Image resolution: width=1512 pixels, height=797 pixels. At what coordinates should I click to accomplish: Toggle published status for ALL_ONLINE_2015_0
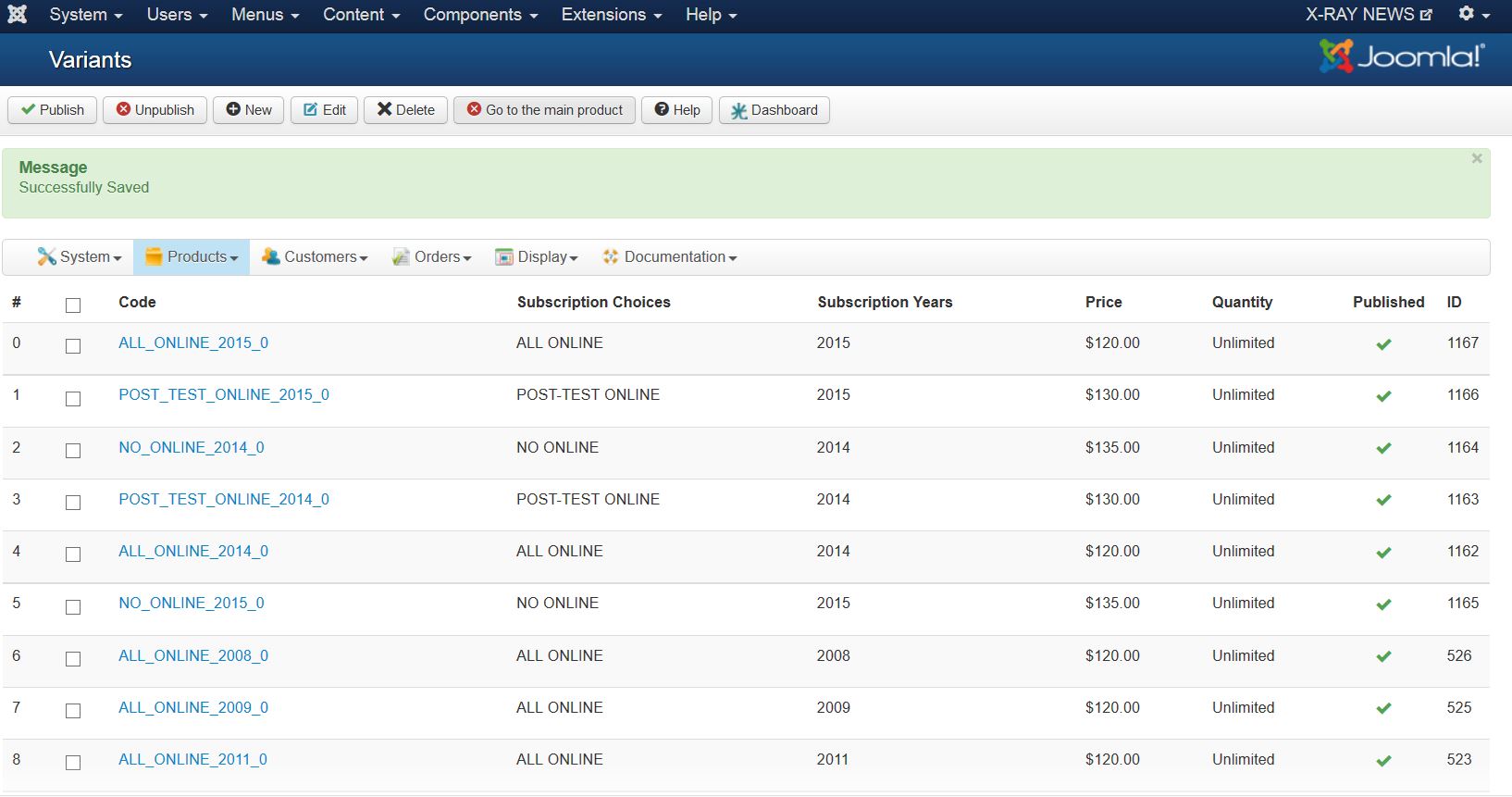click(1383, 344)
